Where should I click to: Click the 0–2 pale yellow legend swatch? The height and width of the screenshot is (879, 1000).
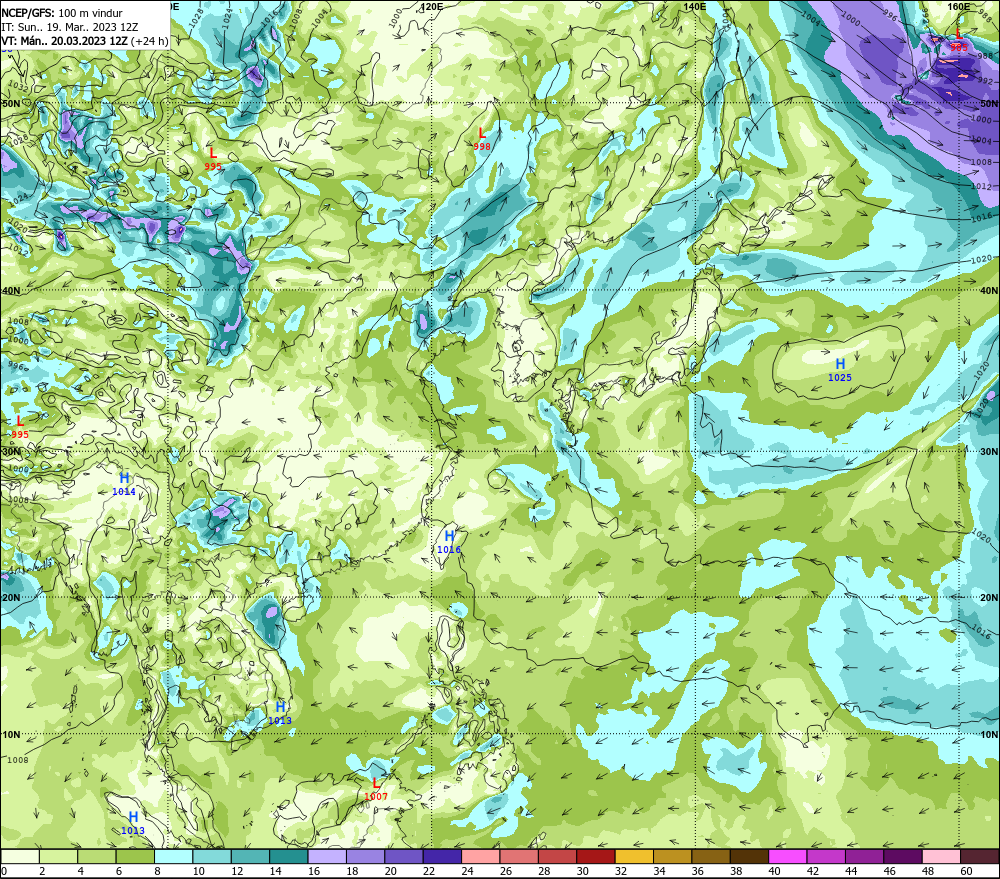coord(20,856)
